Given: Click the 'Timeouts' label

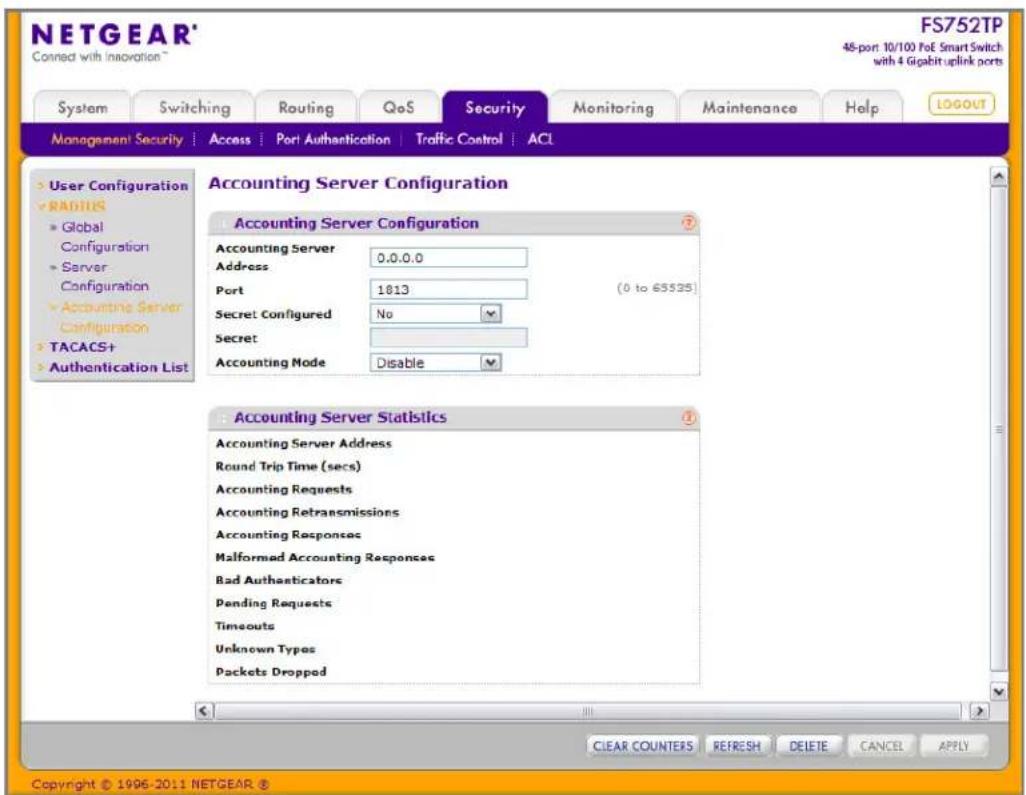Looking at the screenshot, I should (x=245, y=626).
